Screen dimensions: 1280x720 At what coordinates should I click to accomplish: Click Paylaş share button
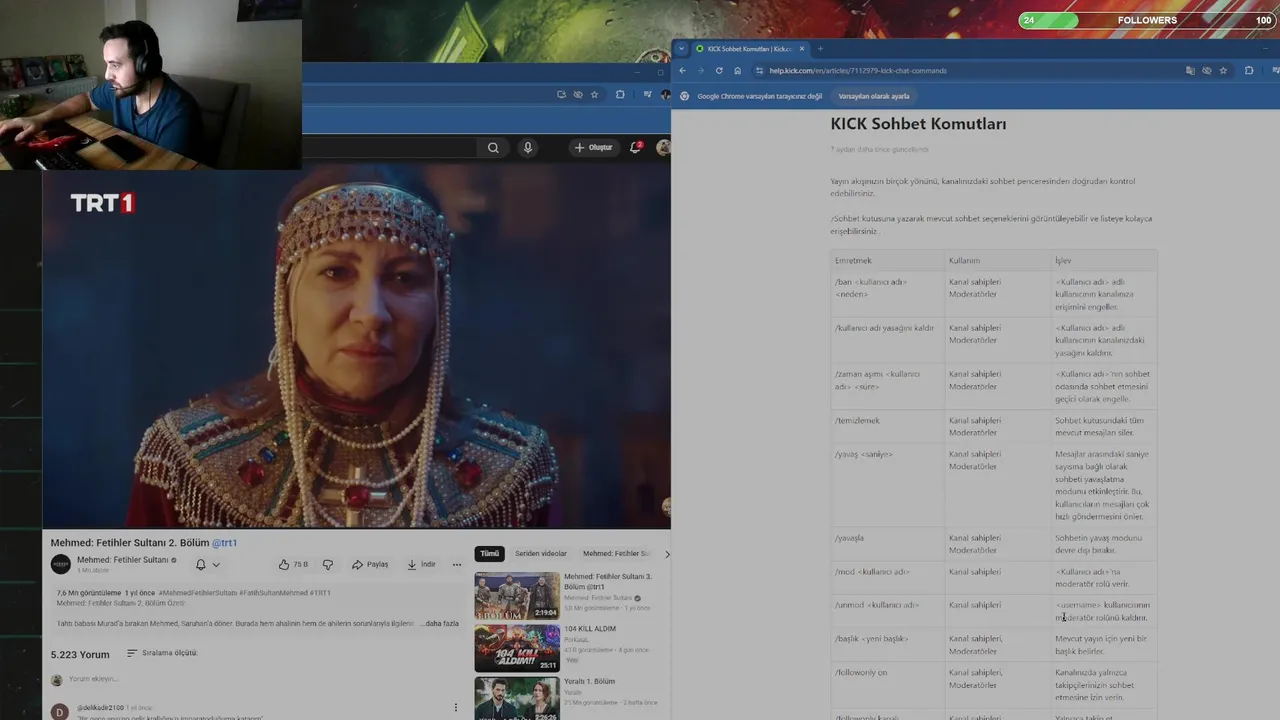tap(370, 564)
